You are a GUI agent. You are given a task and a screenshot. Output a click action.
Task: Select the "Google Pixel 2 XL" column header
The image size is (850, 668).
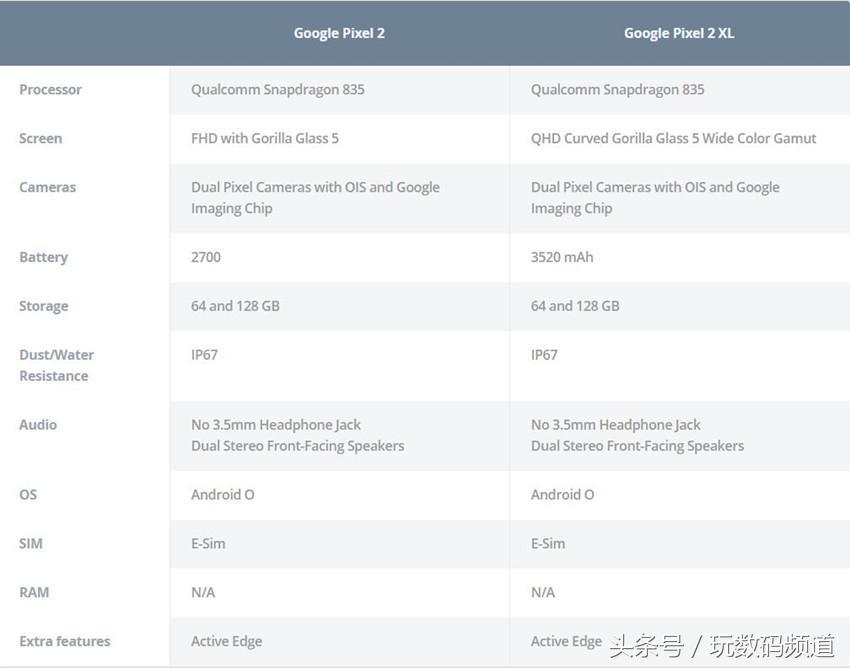679,33
